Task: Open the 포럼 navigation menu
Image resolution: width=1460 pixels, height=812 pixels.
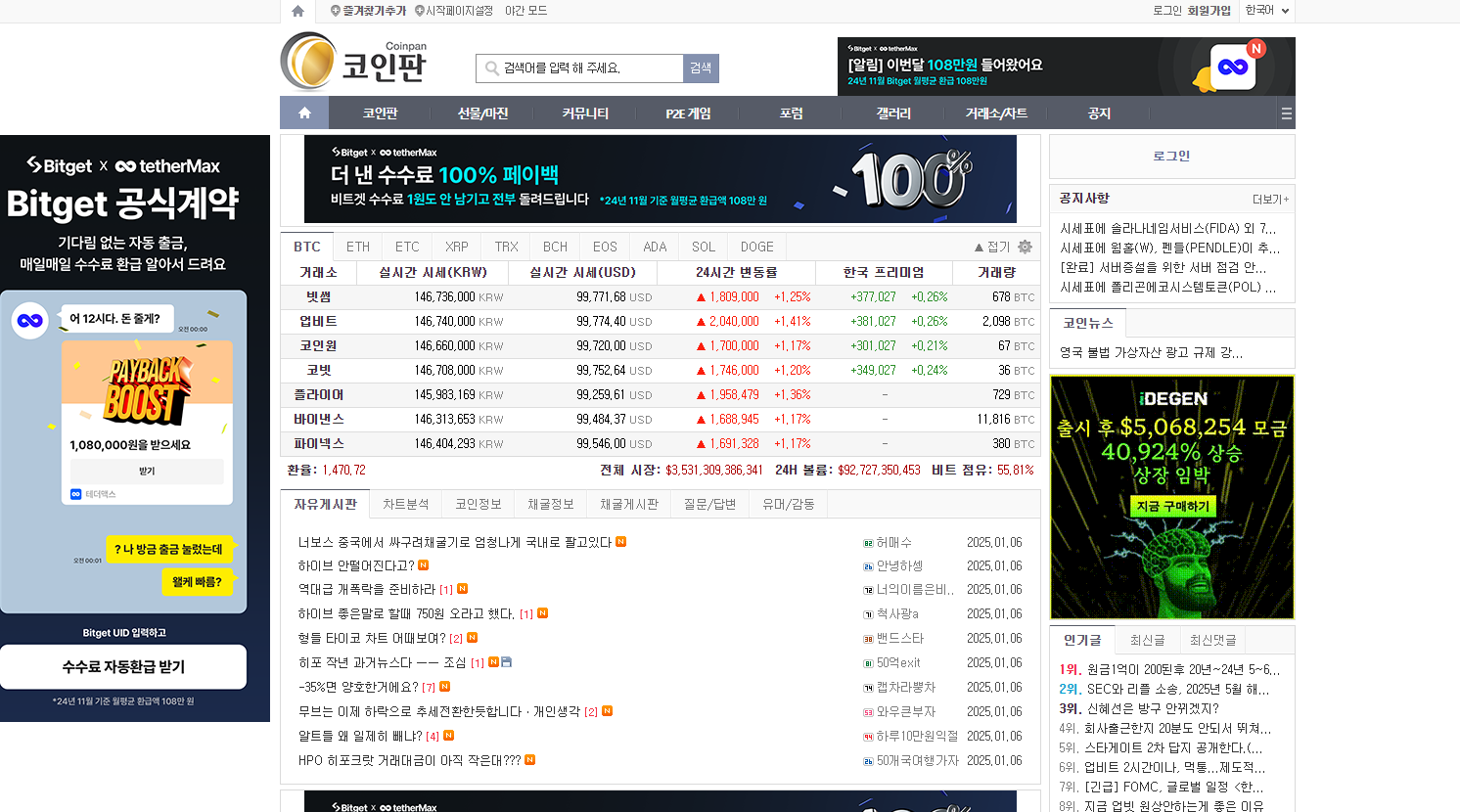Action: (x=791, y=113)
